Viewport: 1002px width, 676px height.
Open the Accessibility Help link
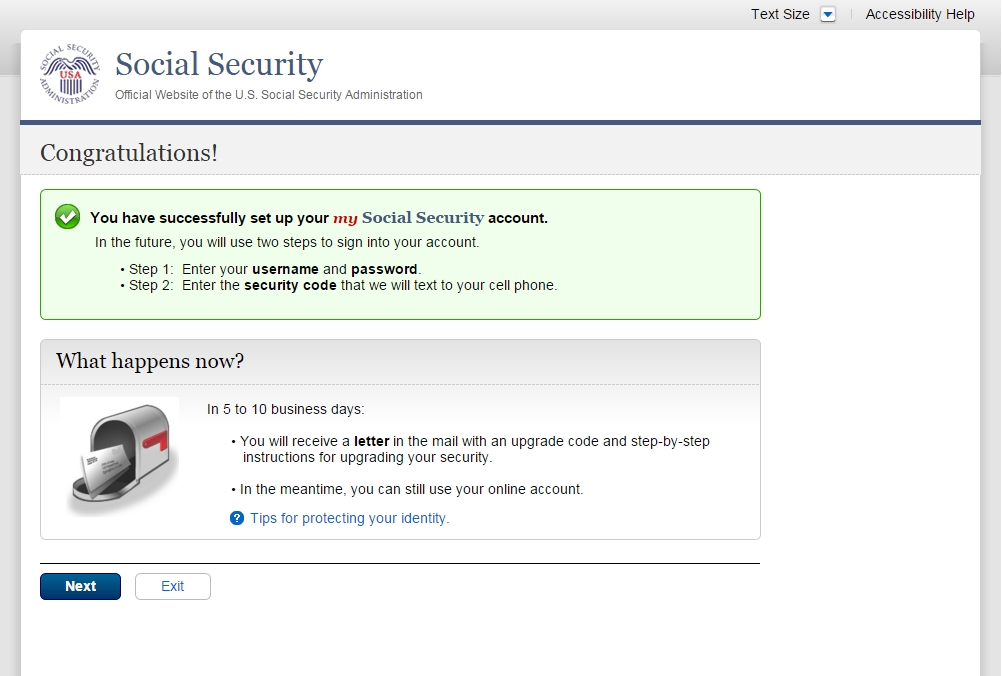pyautogui.click(x=920, y=14)
